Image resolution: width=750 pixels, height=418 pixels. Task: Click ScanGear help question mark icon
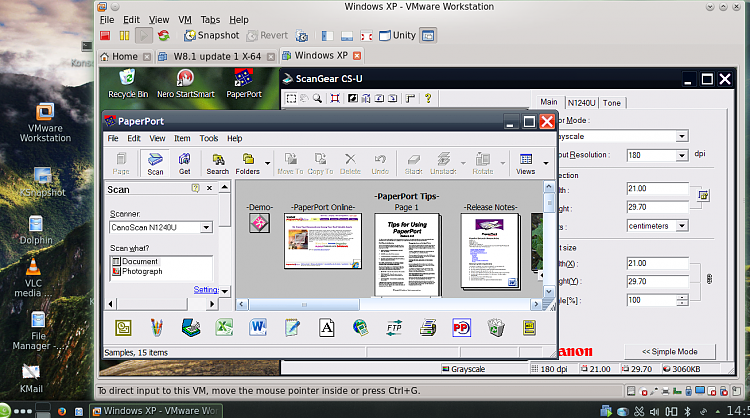tap(428, 98)
